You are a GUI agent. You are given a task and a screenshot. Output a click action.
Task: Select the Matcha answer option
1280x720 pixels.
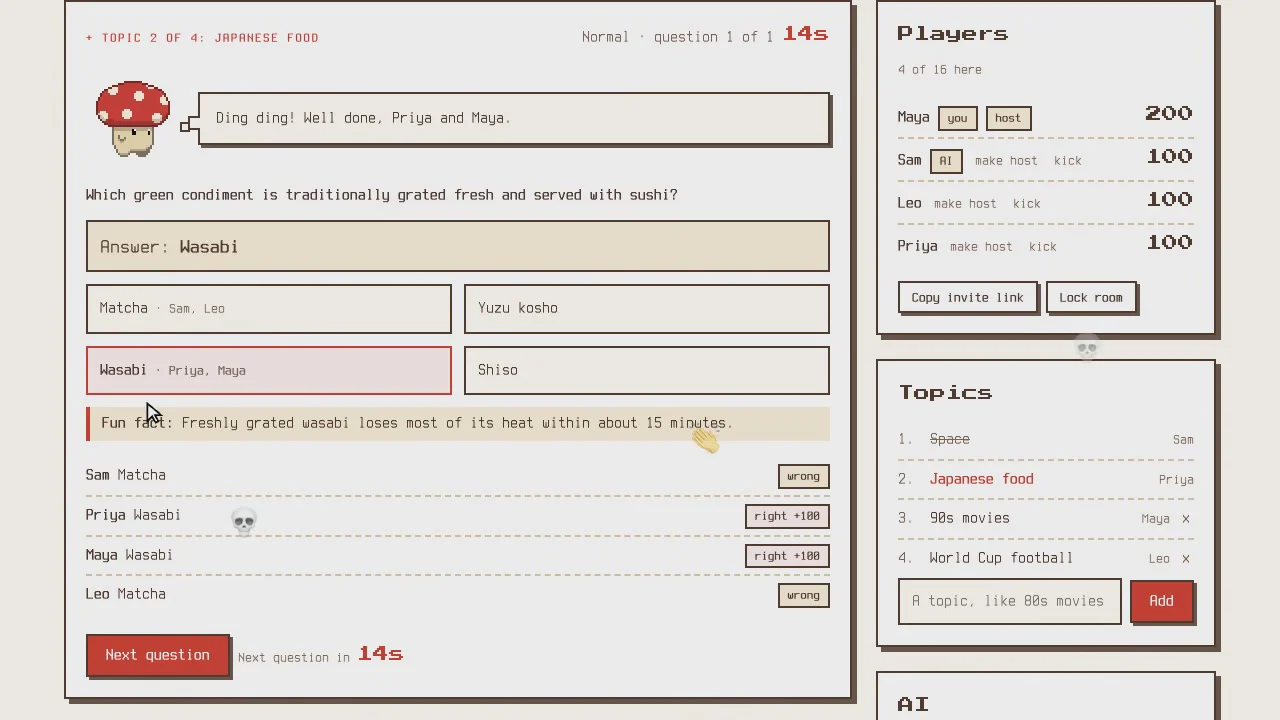point(268,309)
